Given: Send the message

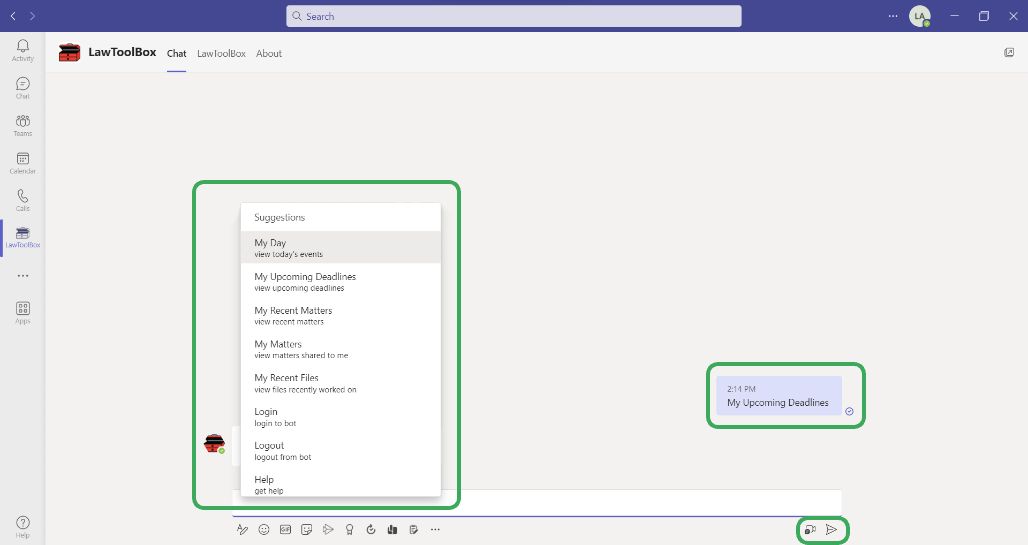Looking at the screenshot, I should click(x=831, y=530).
